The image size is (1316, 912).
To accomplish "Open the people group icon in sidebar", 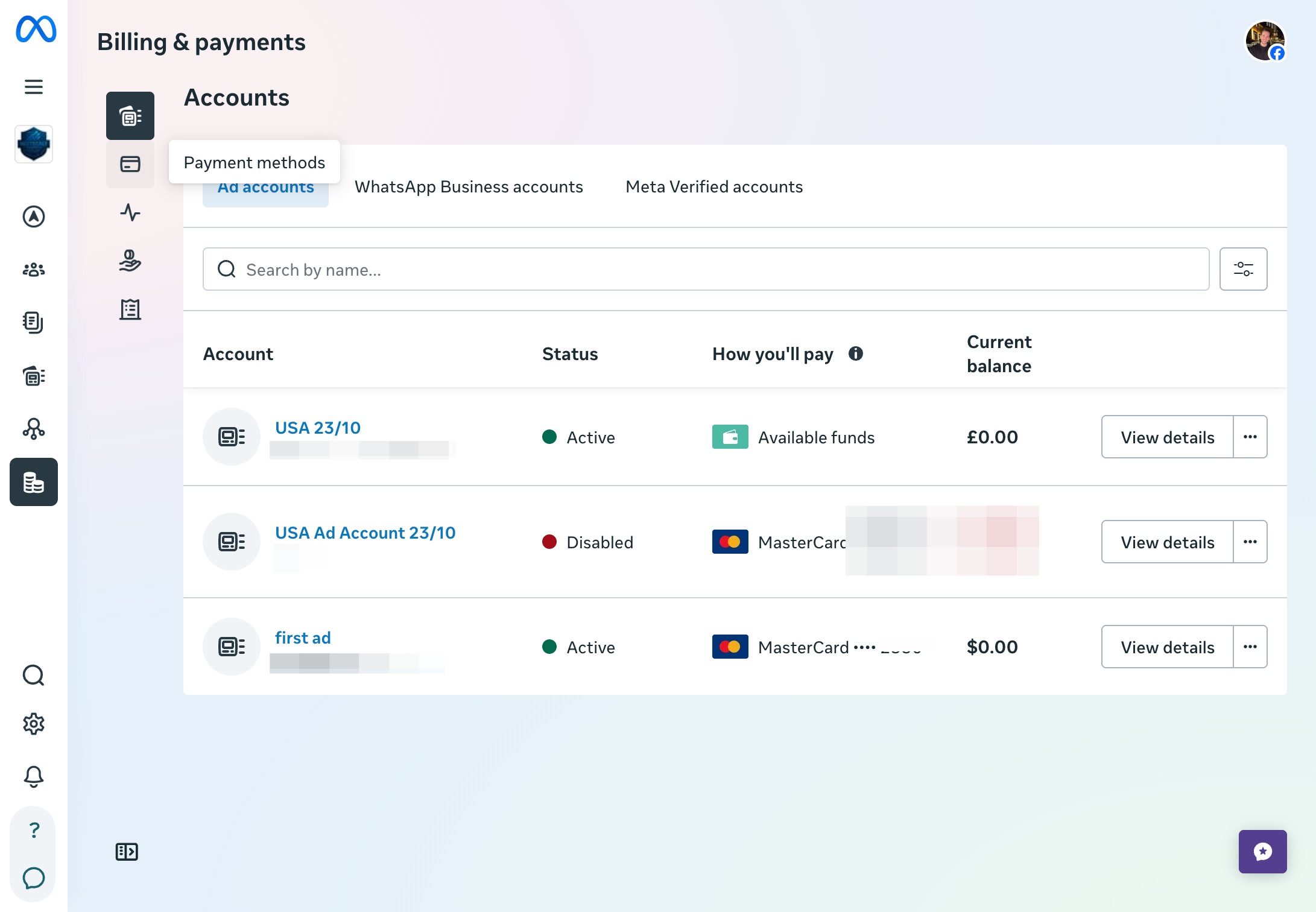I will pos(34,270).
